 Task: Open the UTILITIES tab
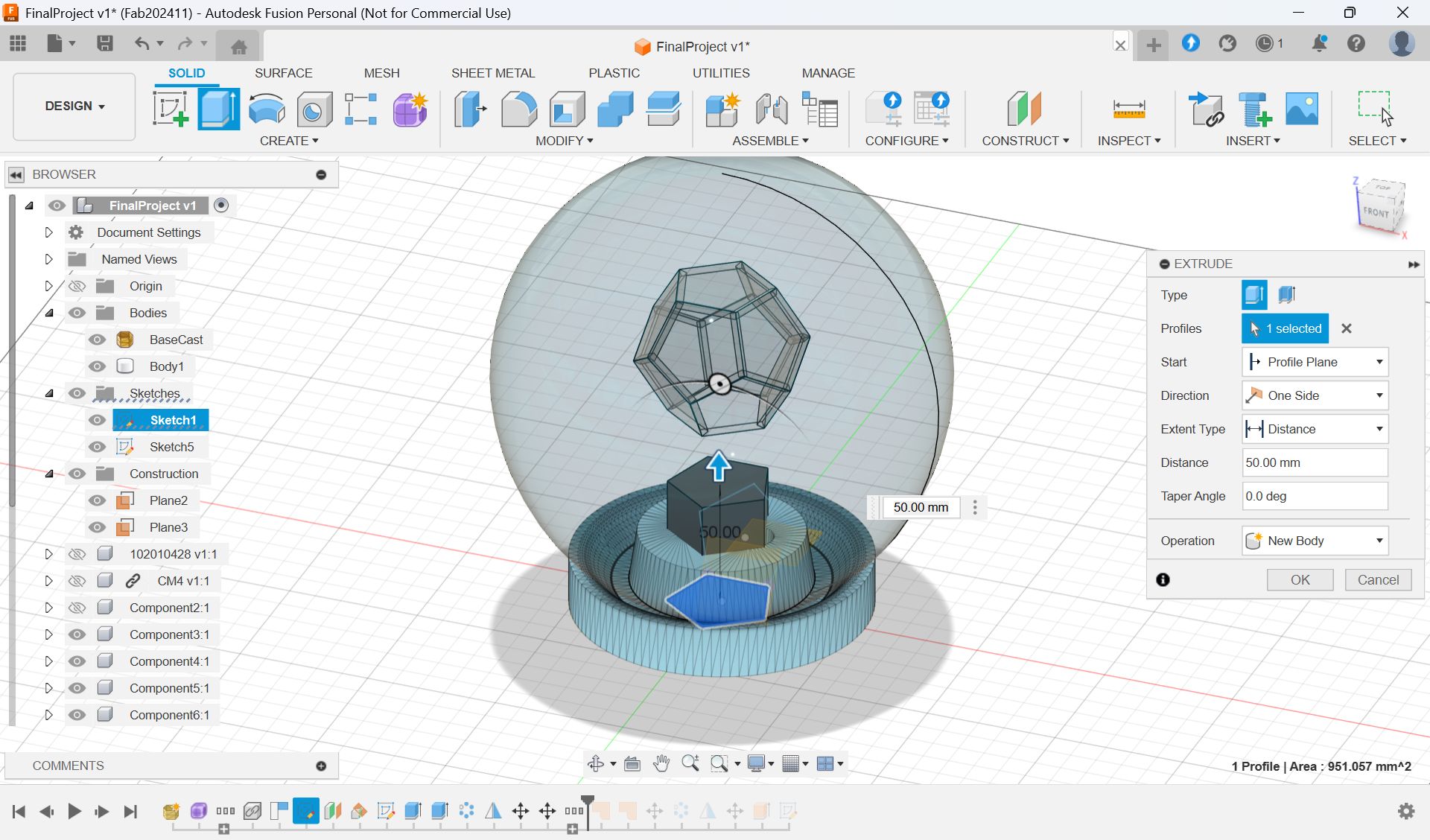pos(721,73)
